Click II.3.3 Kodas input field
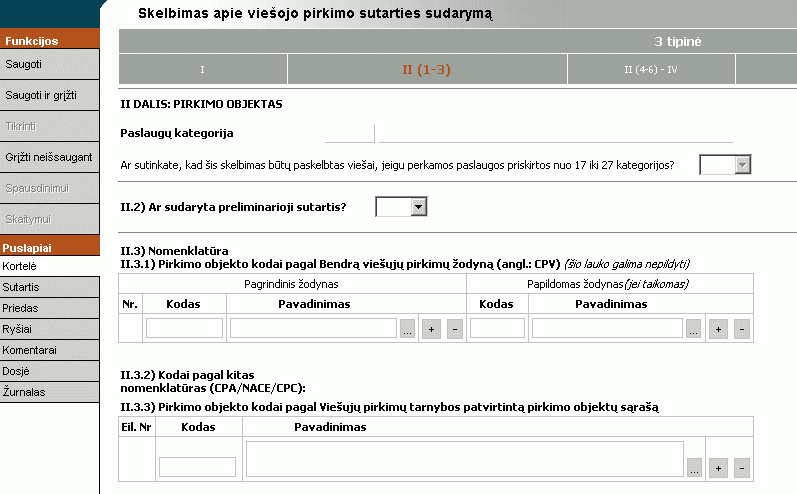Screen dimensions: 797x494 coord(197,467)
